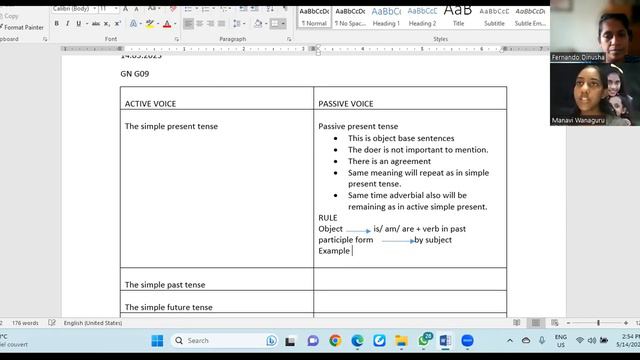Click the Text Effects icon
Screen dimensions: 640x360
pyautogui.click(x=133, y=24)
